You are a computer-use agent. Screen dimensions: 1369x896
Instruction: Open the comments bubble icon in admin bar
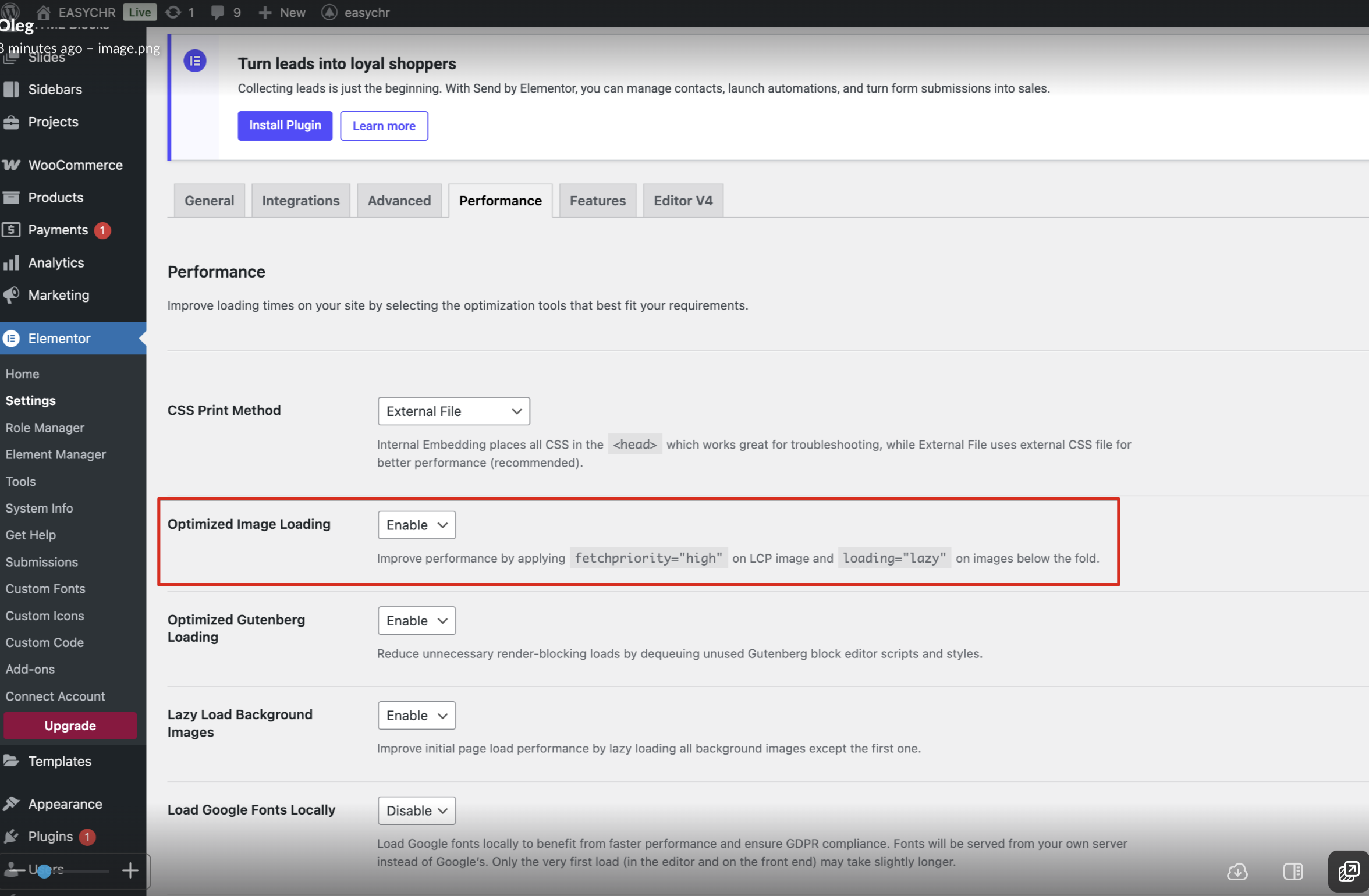pyautogui.click(x=218, y=12)
